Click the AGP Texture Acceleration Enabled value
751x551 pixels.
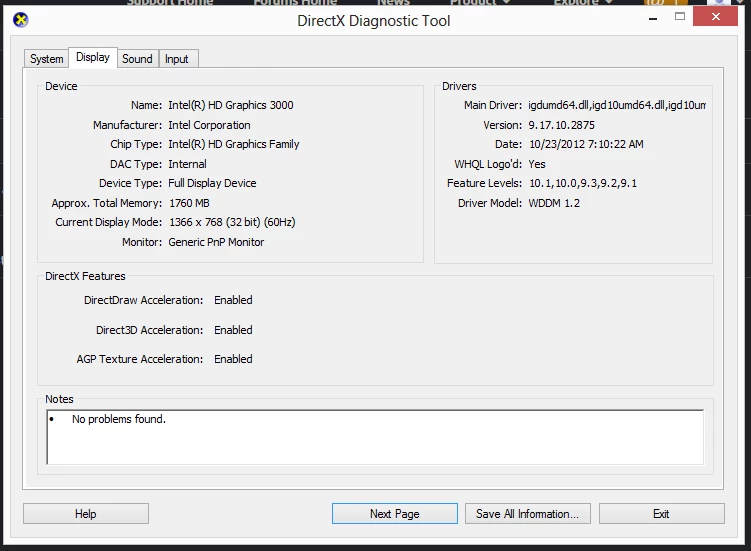(233, 359)
